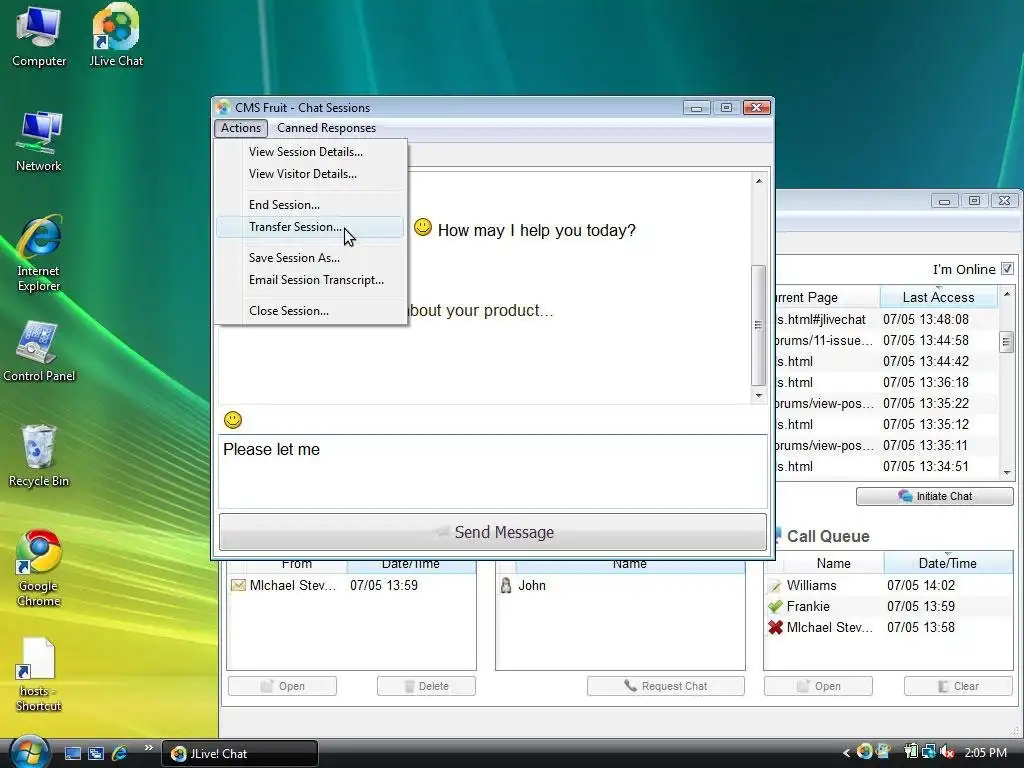Click the Delete button

[x=426, y=686]
